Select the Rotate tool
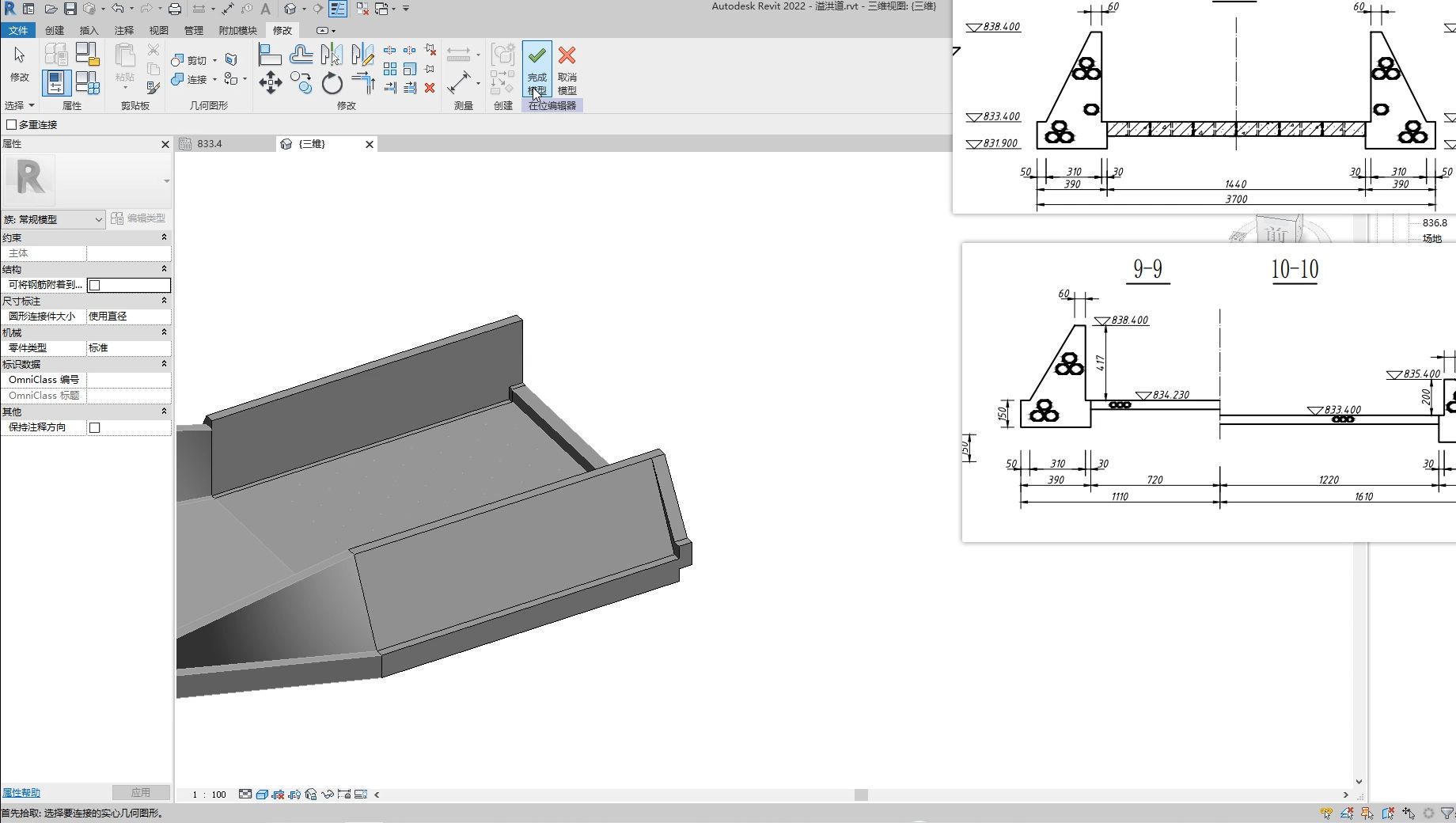 [x=332, y=82]
